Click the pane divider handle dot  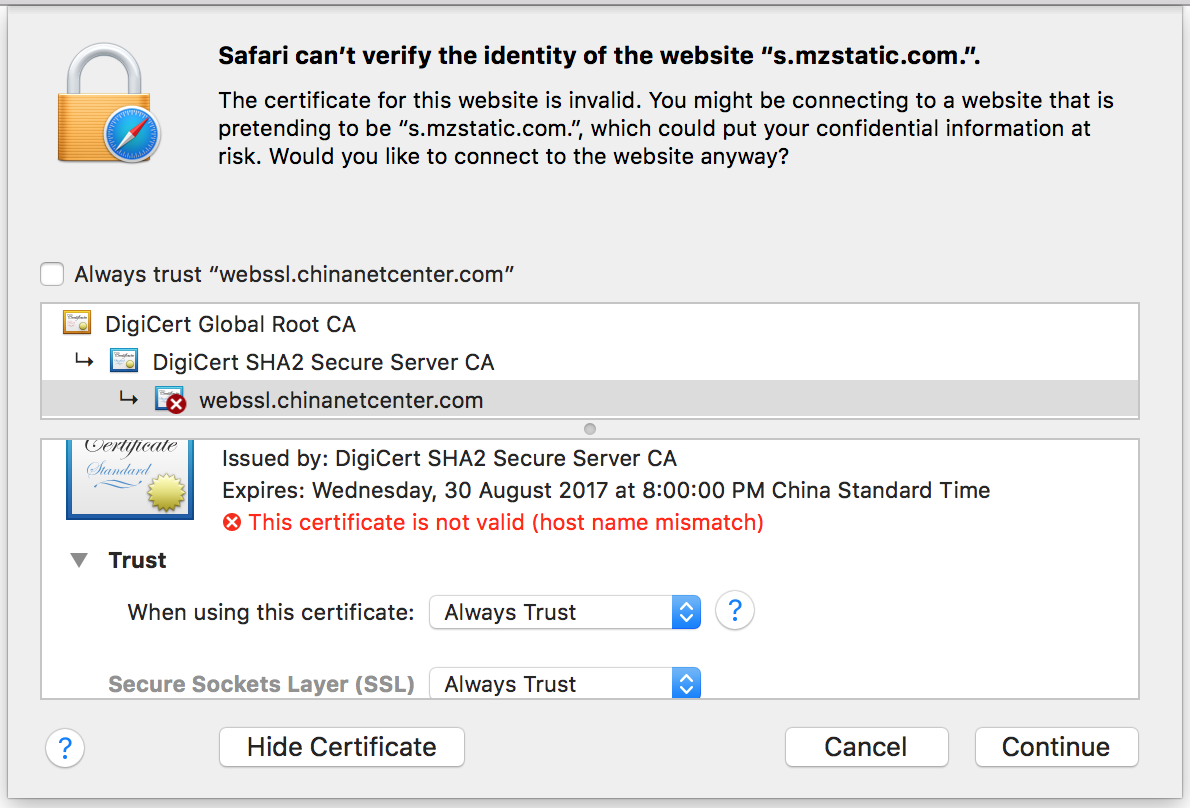pos(590,429)
